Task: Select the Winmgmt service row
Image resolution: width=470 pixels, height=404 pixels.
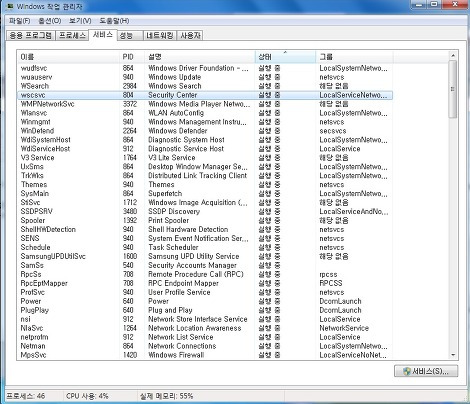Action: pyautogui.click(x=205, y=122)
